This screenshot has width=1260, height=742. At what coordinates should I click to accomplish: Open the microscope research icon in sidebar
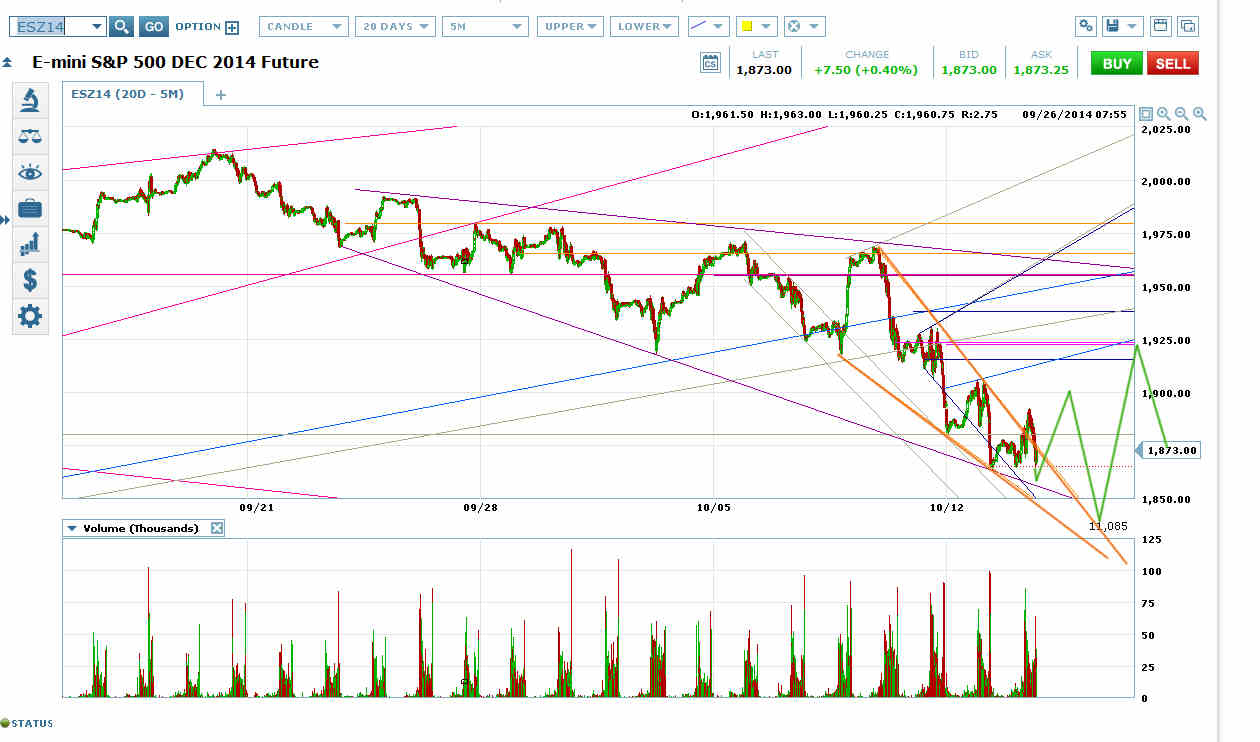(x=30, y=100)
